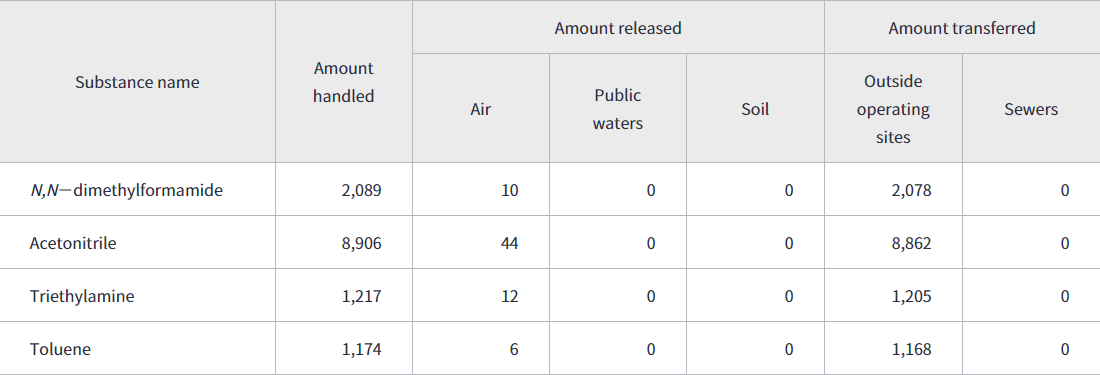This screenshot has width=1100, height=375.
Task: Select the 2,089 amount handled cell
Action: [x=363, y=190]
